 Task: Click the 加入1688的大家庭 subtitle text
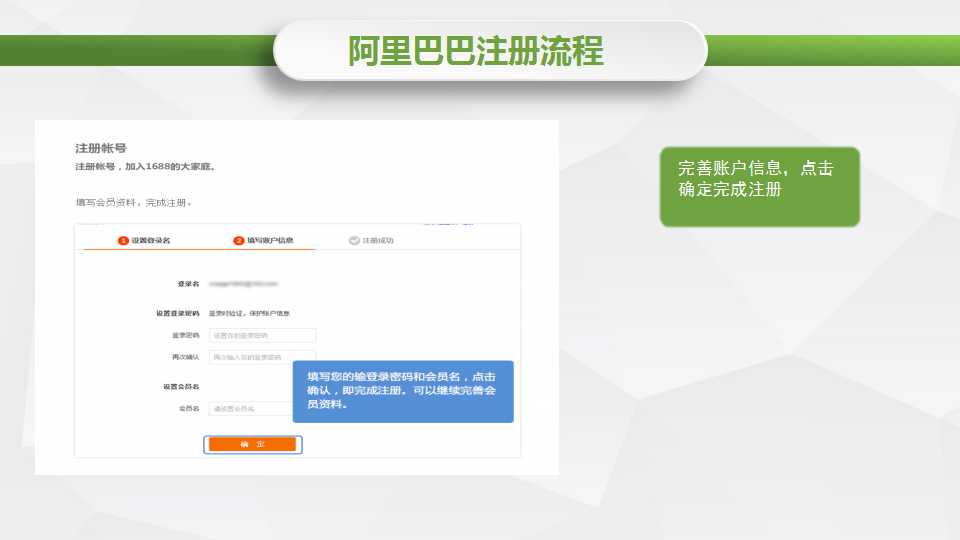pos(145,166)
